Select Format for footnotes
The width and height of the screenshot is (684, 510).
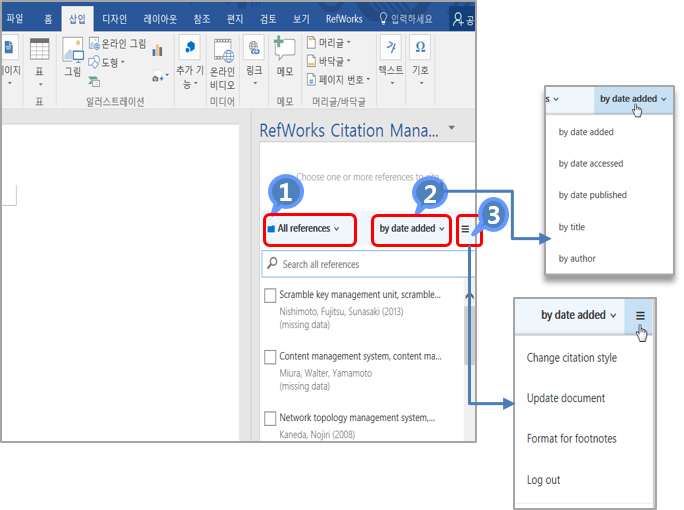[571, 438]
